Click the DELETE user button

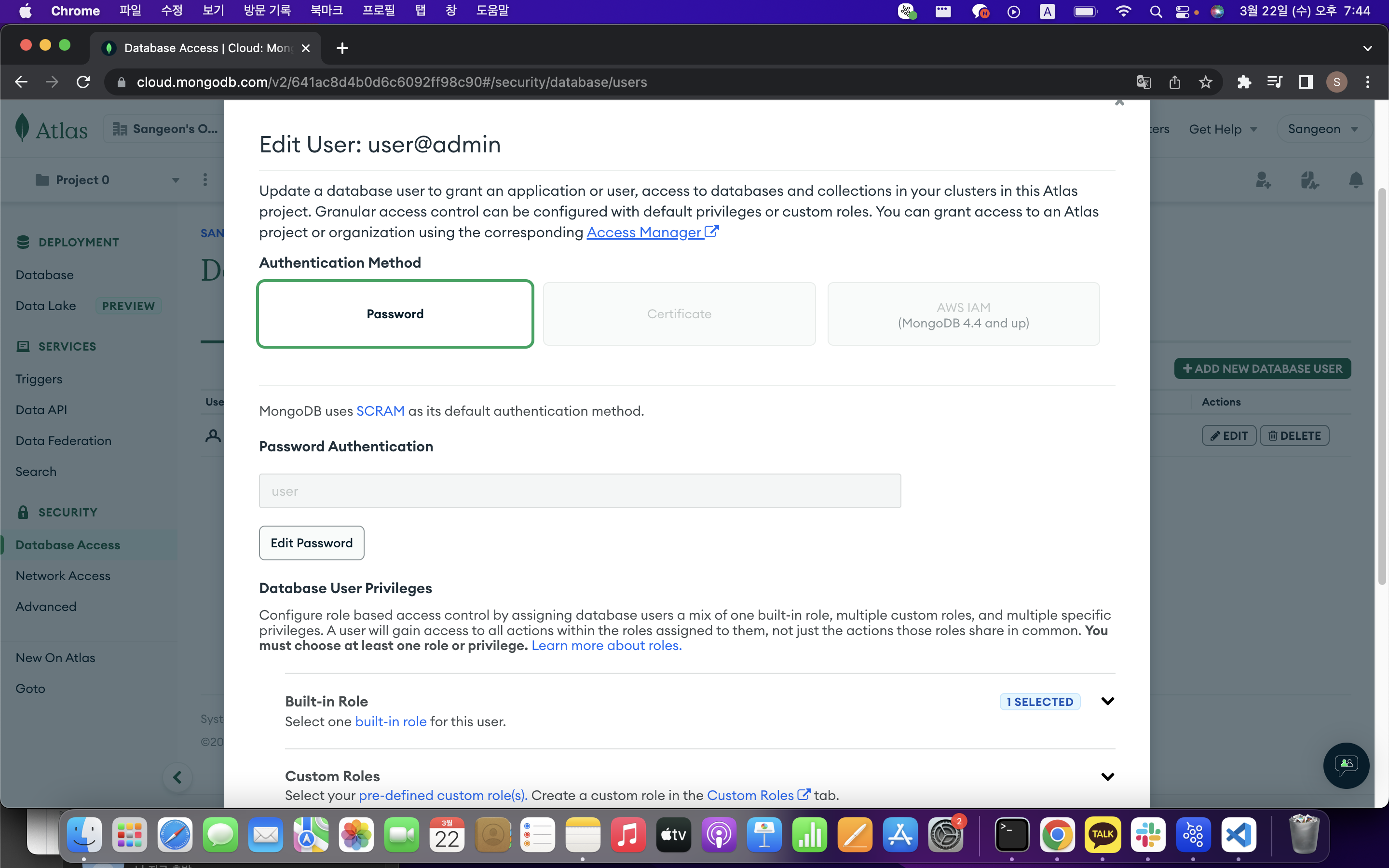click(x=1294, y=436)
